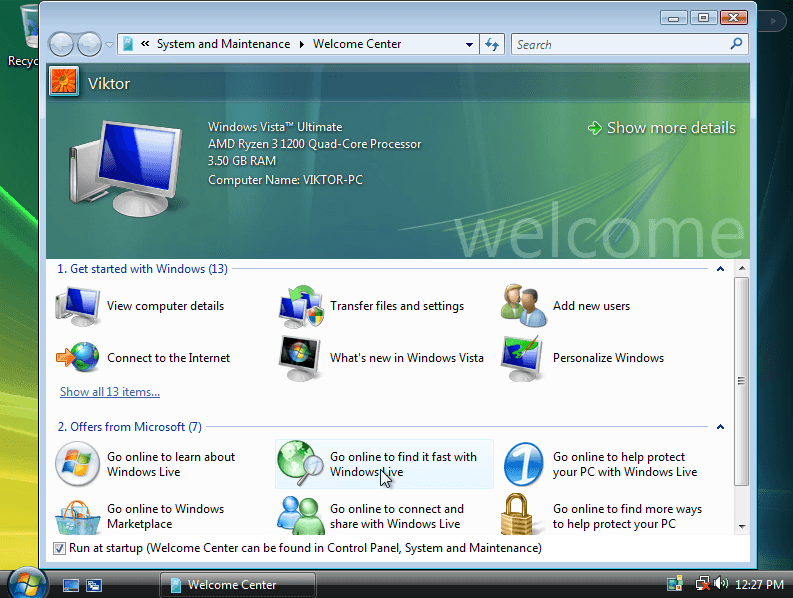Open the Windows Start orb
793x598 pixels.
(27, 582)
